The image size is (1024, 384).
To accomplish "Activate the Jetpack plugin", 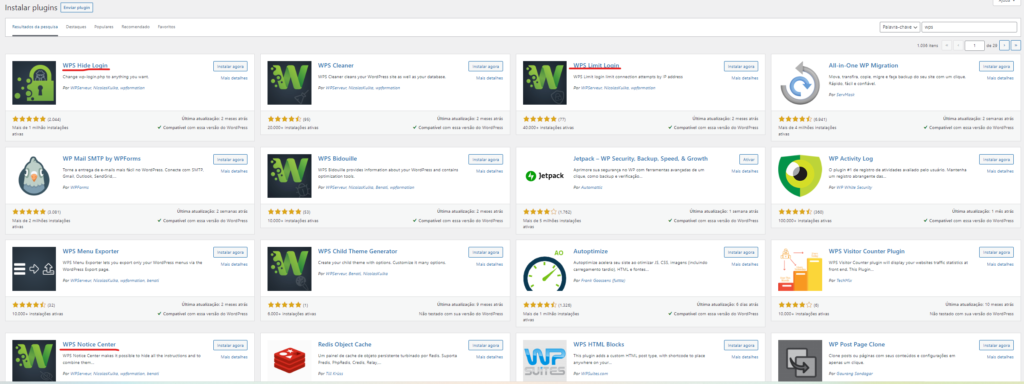I will pyautogui.click(x=748, y=159).
